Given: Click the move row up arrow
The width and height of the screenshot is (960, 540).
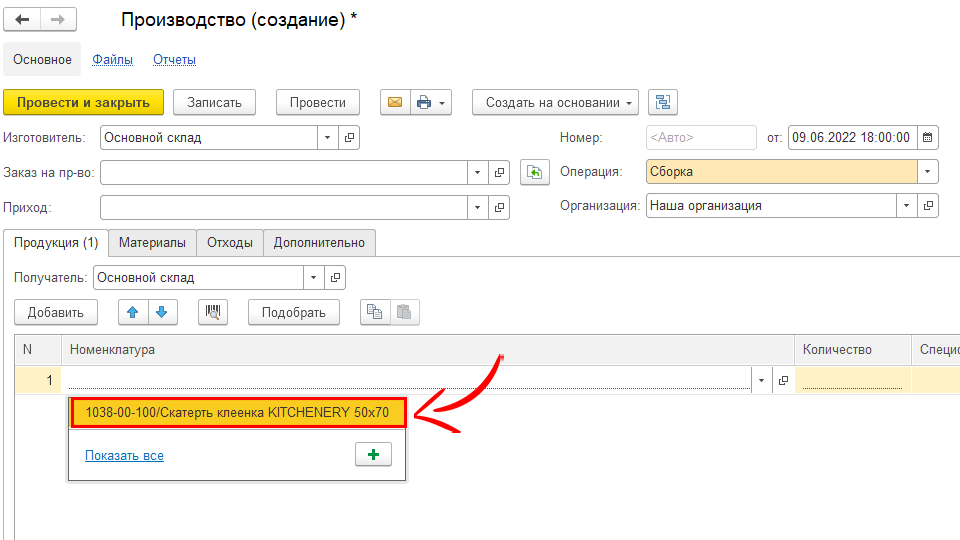Looking at the screenshot, I should point(133,312).
